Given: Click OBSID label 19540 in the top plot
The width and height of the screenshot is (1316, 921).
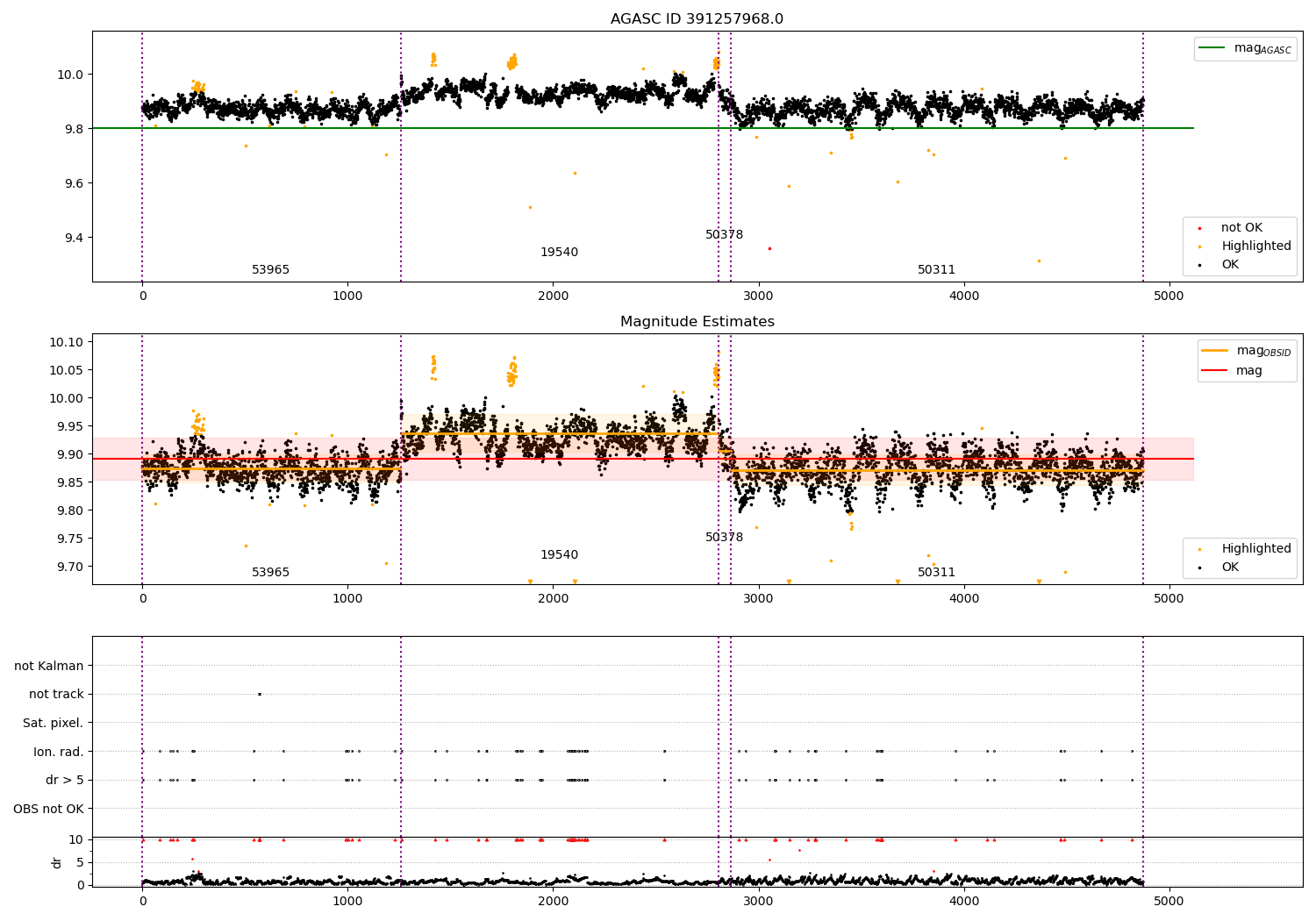Looking at the screenshot, I should [x=559, y=253].
